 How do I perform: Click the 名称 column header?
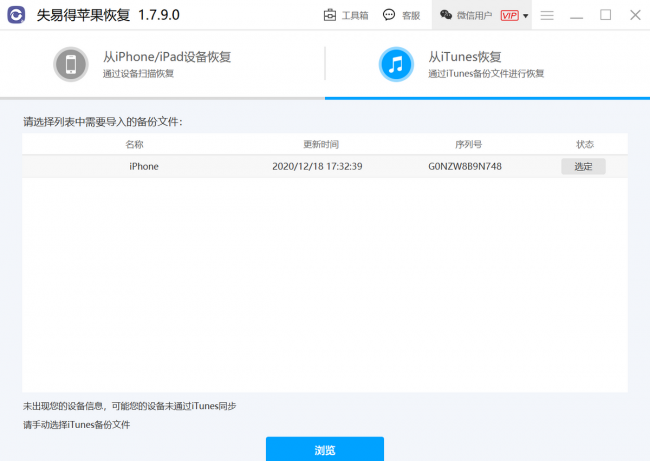[x=134, y=144]
